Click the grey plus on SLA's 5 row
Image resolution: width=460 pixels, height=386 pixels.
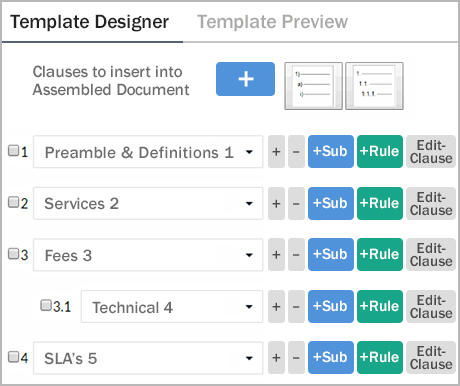click(276, 357)
